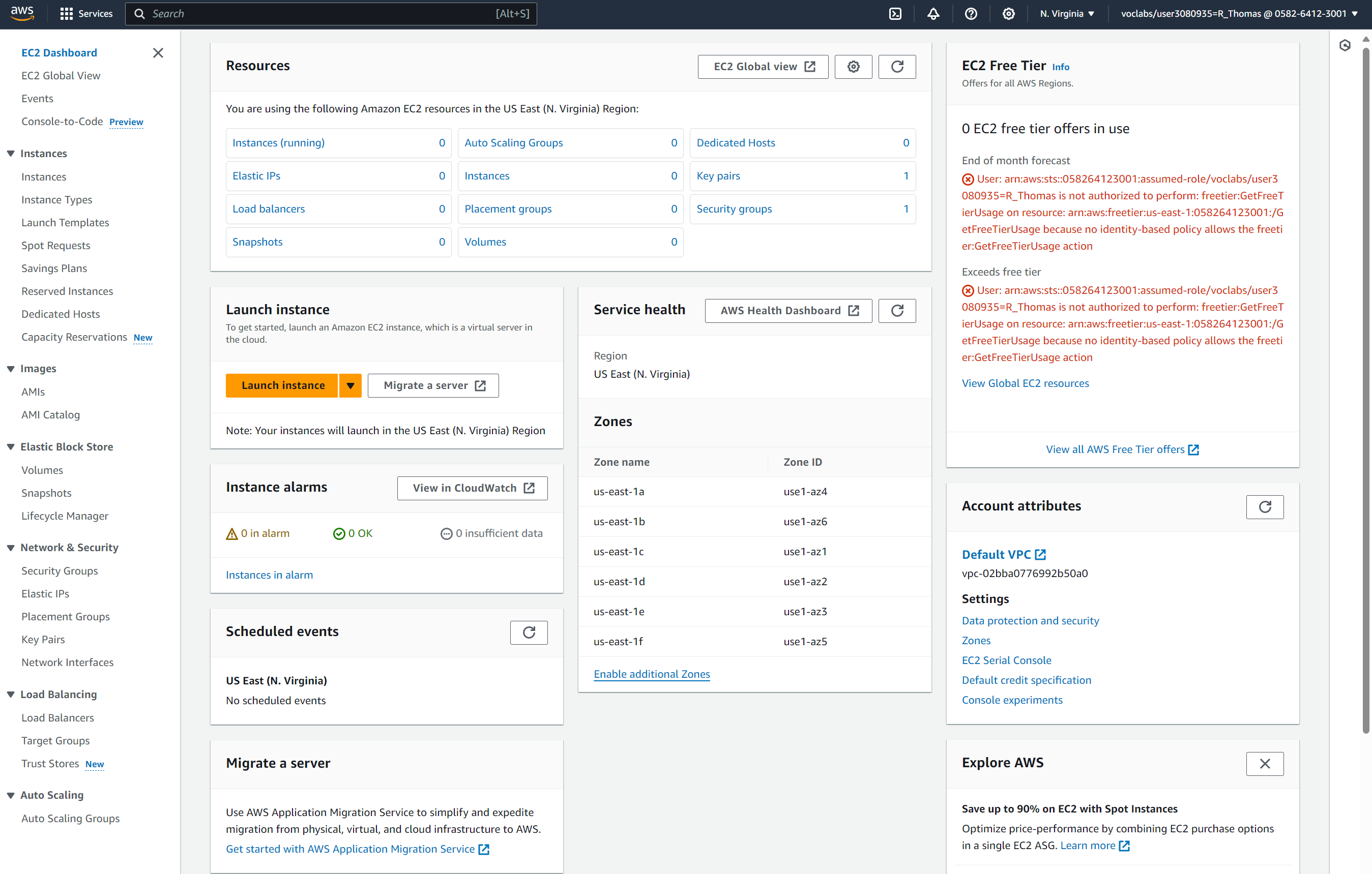Click the search magnifier icon
Screen dimensions: 1372x874
click(139, 14)
